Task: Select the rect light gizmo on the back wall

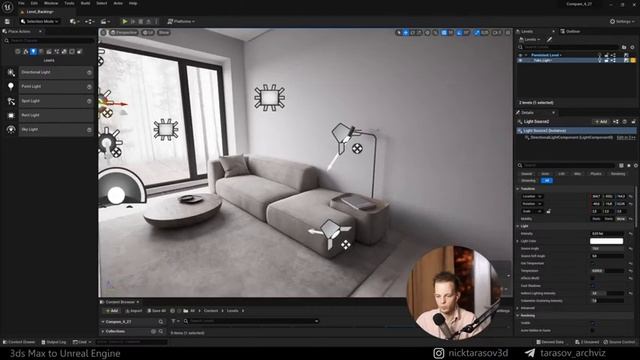Action: point(269,98)
